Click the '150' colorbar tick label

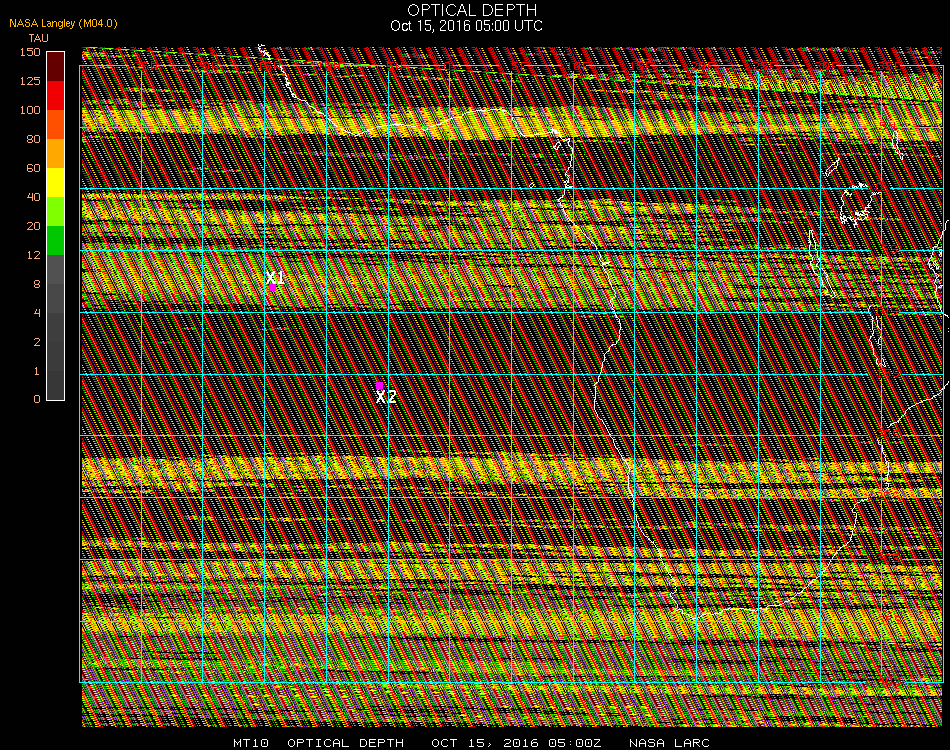pos(30,52)
